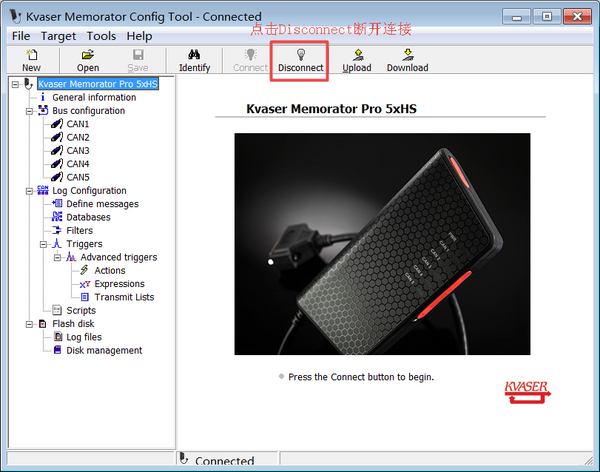Image resolution: width=600 pixels, height=472 pixels.
Task: Click the Triggers waveform icon
Action: [x=57, y=243]
